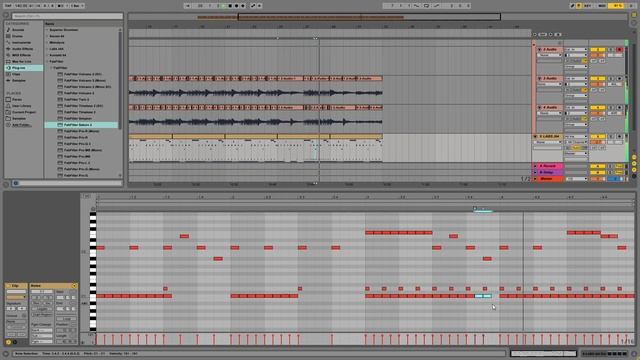The height and width of the screenshot is (360, 640).
Task: Disarm the 2 Audio track record button
Action: (x=620, y=49)
